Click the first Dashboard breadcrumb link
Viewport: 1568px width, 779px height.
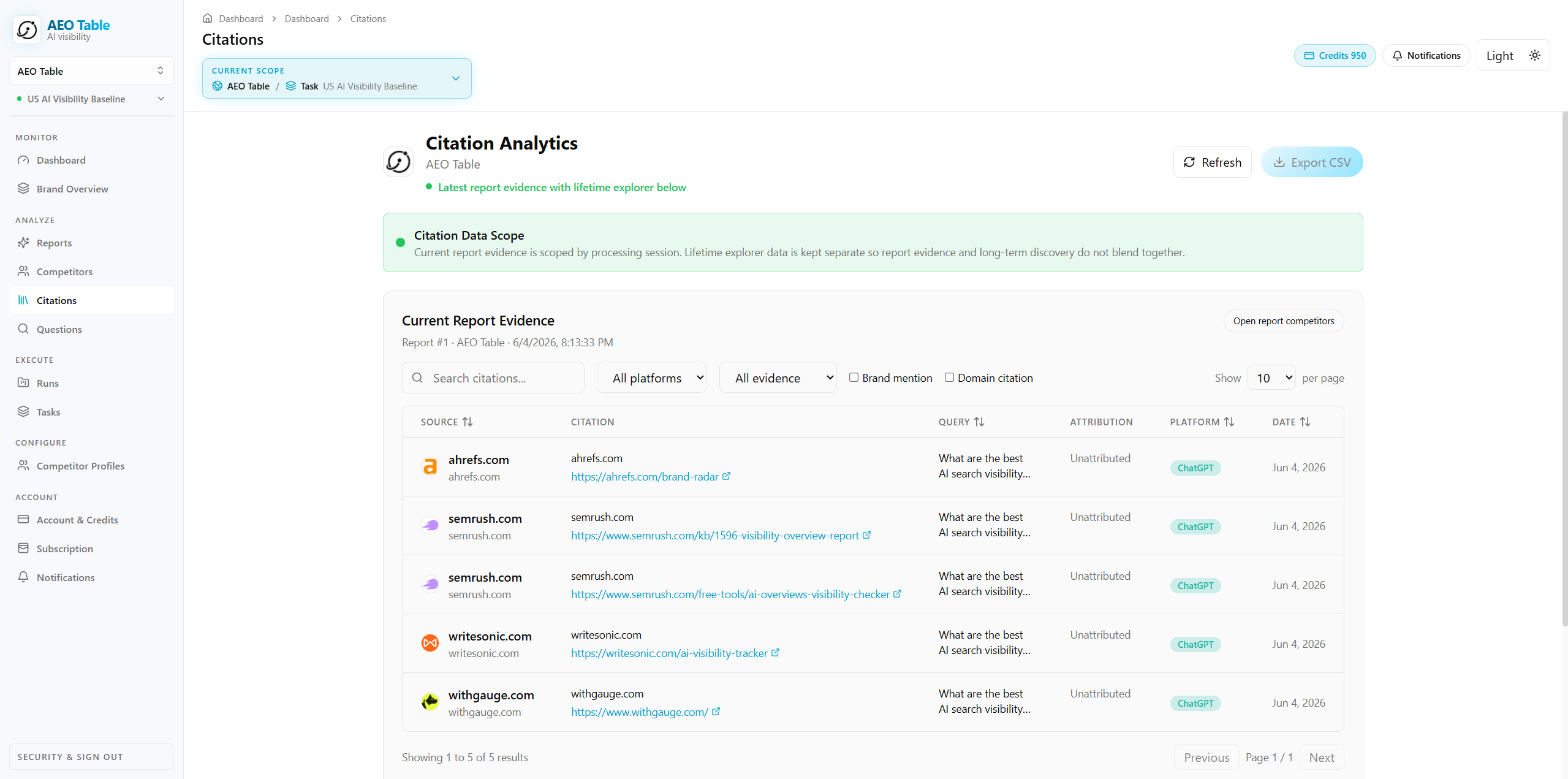(241, 18)
